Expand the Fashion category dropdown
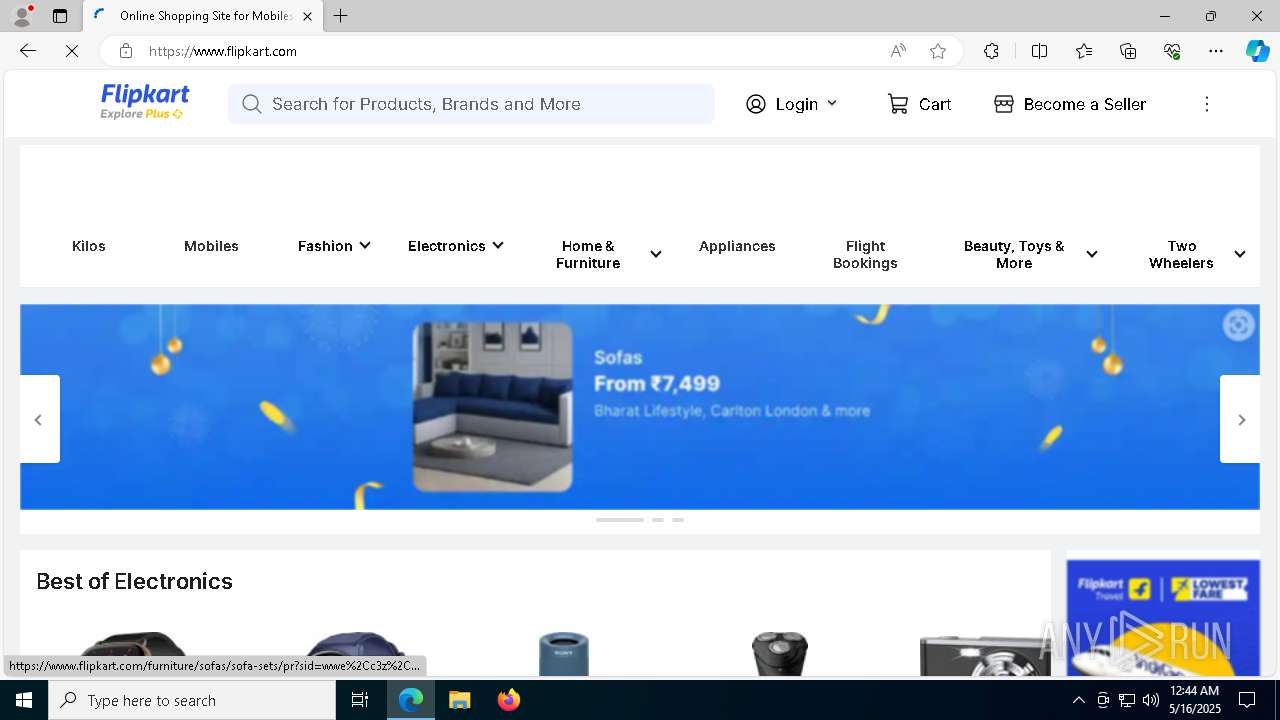Screen dimensions: 1280x720 334,246
